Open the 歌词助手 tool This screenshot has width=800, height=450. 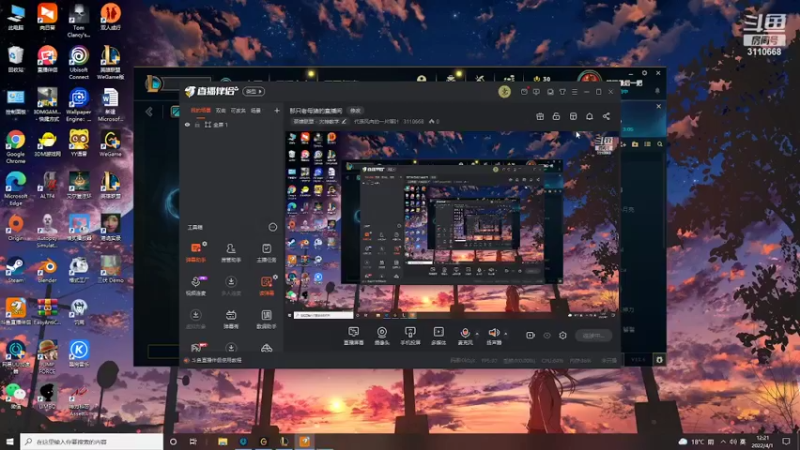pyautogui.click(x=266, y=319)
